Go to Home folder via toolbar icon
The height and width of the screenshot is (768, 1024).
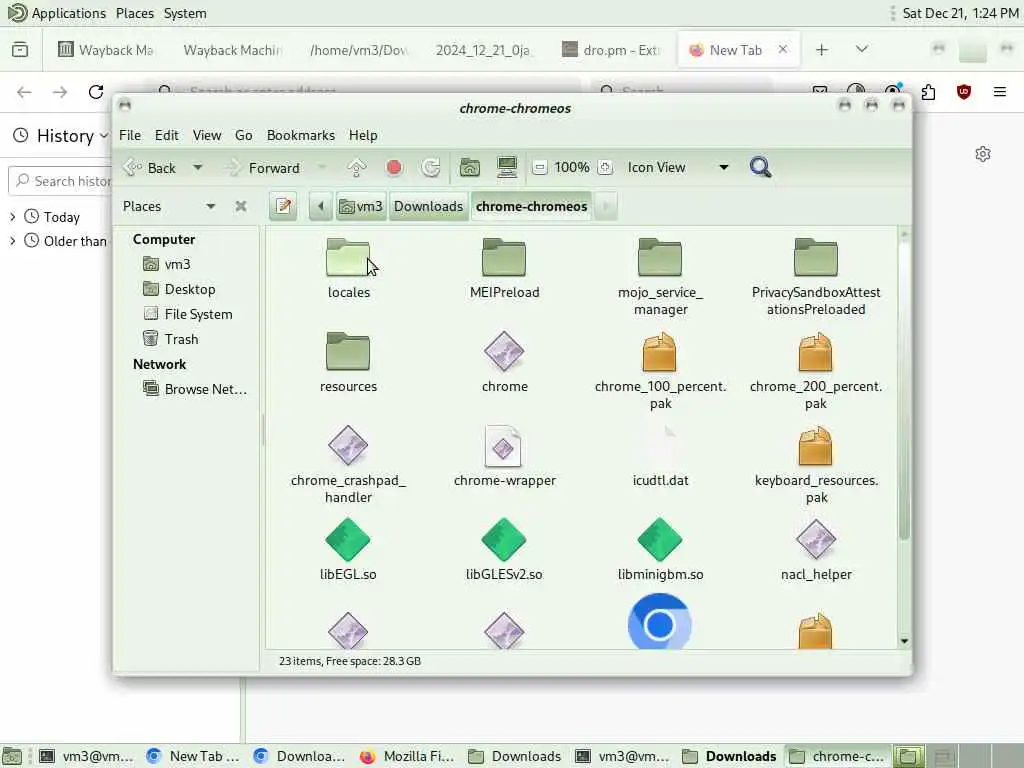[470, 168]
